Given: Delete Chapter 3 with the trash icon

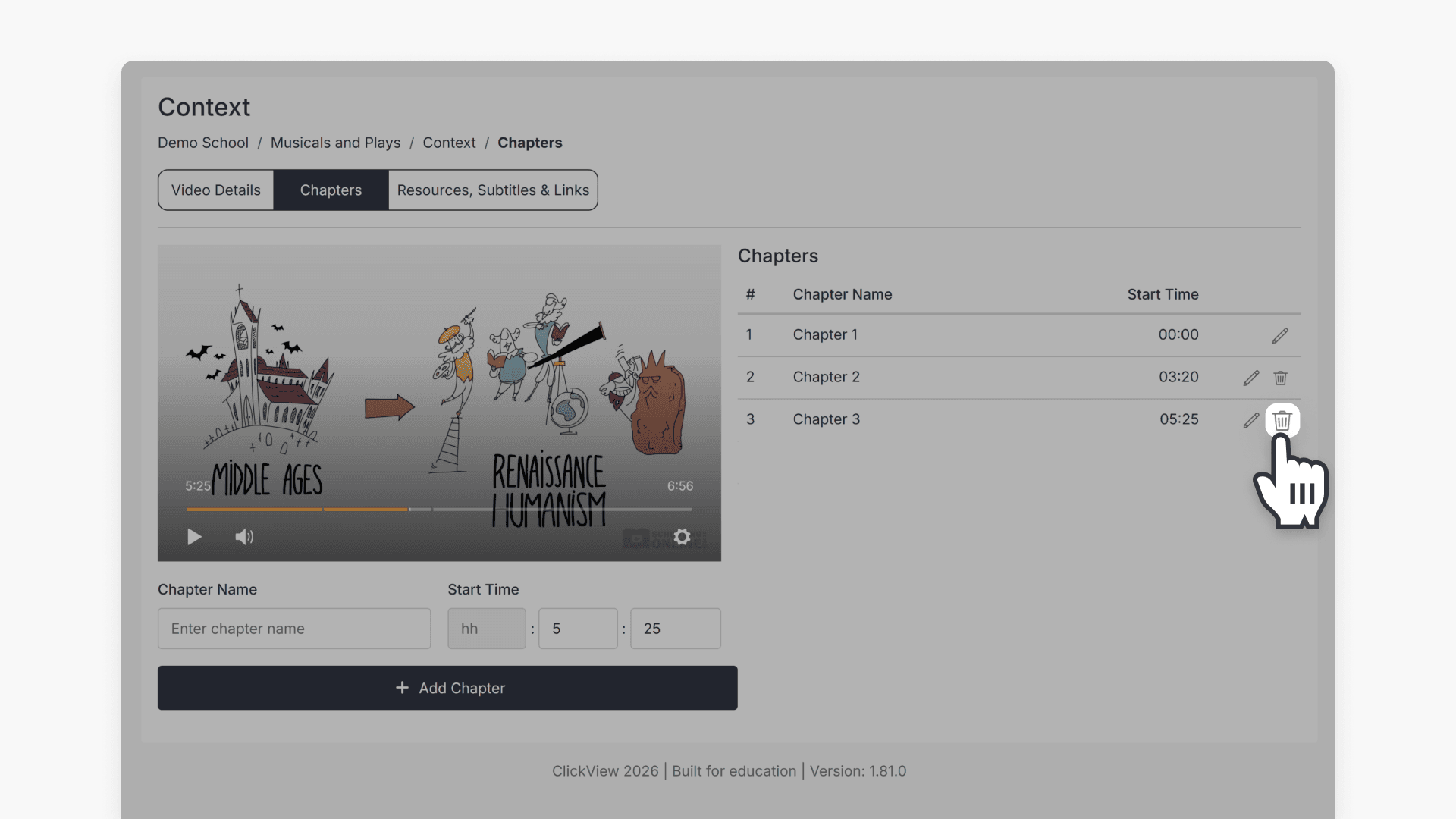Looking at the screenshot, I should pos(1282,419).
